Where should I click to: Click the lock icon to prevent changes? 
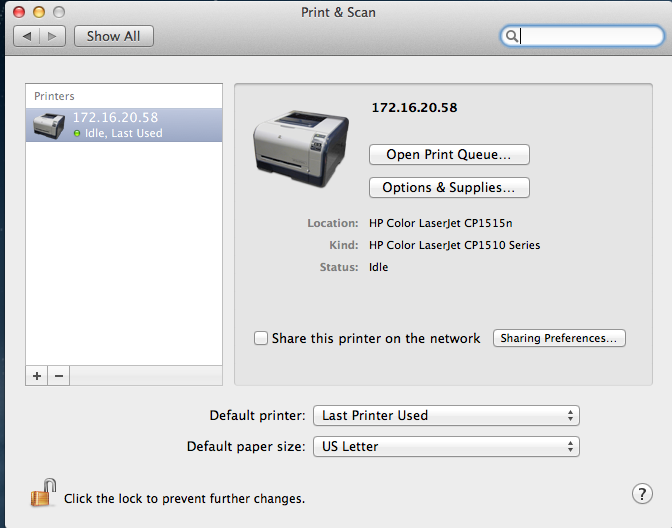pyautogui.click(x=42, y=494)
